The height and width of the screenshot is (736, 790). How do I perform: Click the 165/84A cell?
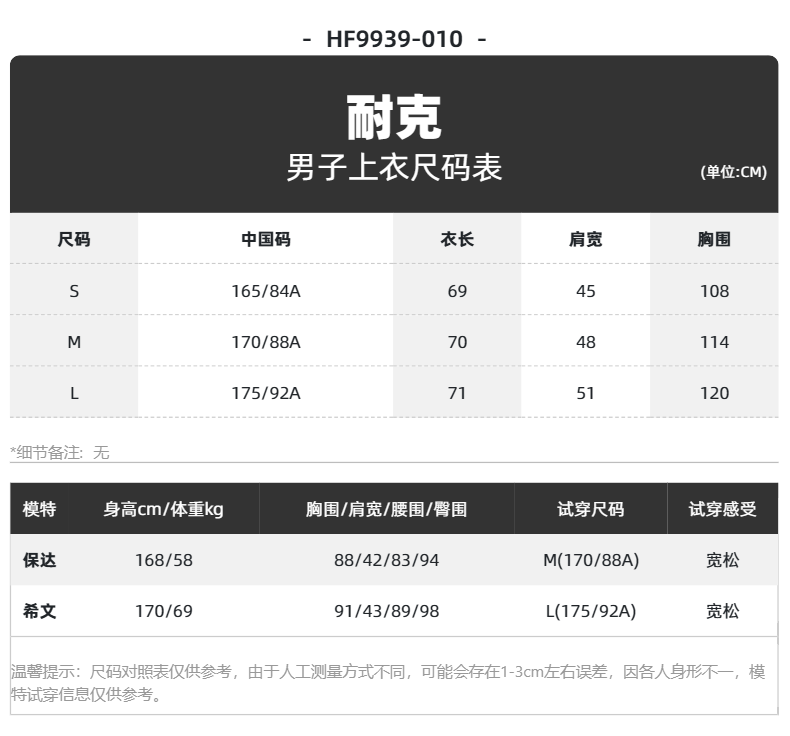(x=266, y=291)
